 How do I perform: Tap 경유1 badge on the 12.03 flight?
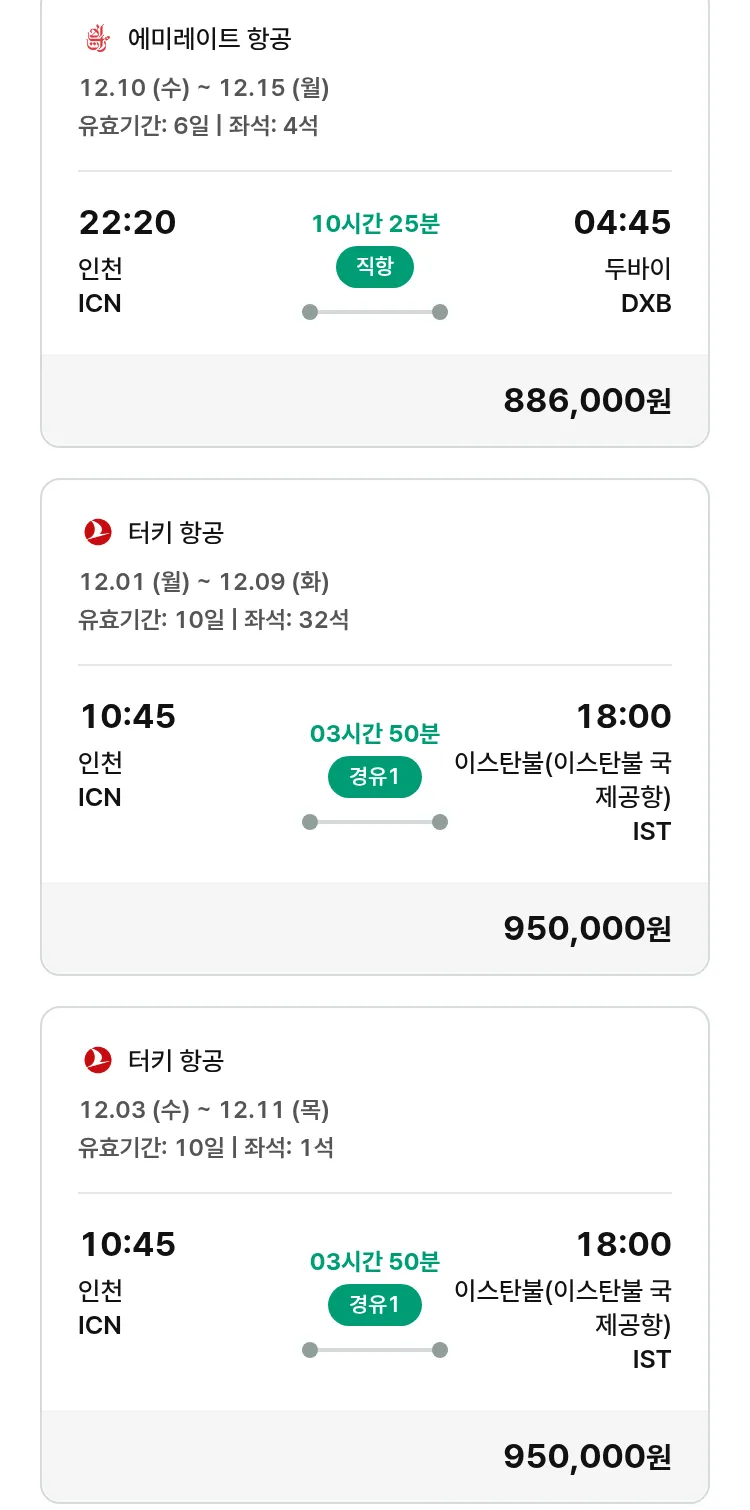point(375,1304)
